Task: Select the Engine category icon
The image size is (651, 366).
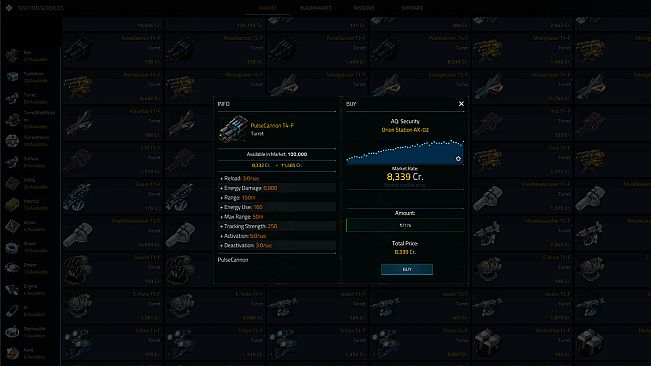Action: [12, 289]
